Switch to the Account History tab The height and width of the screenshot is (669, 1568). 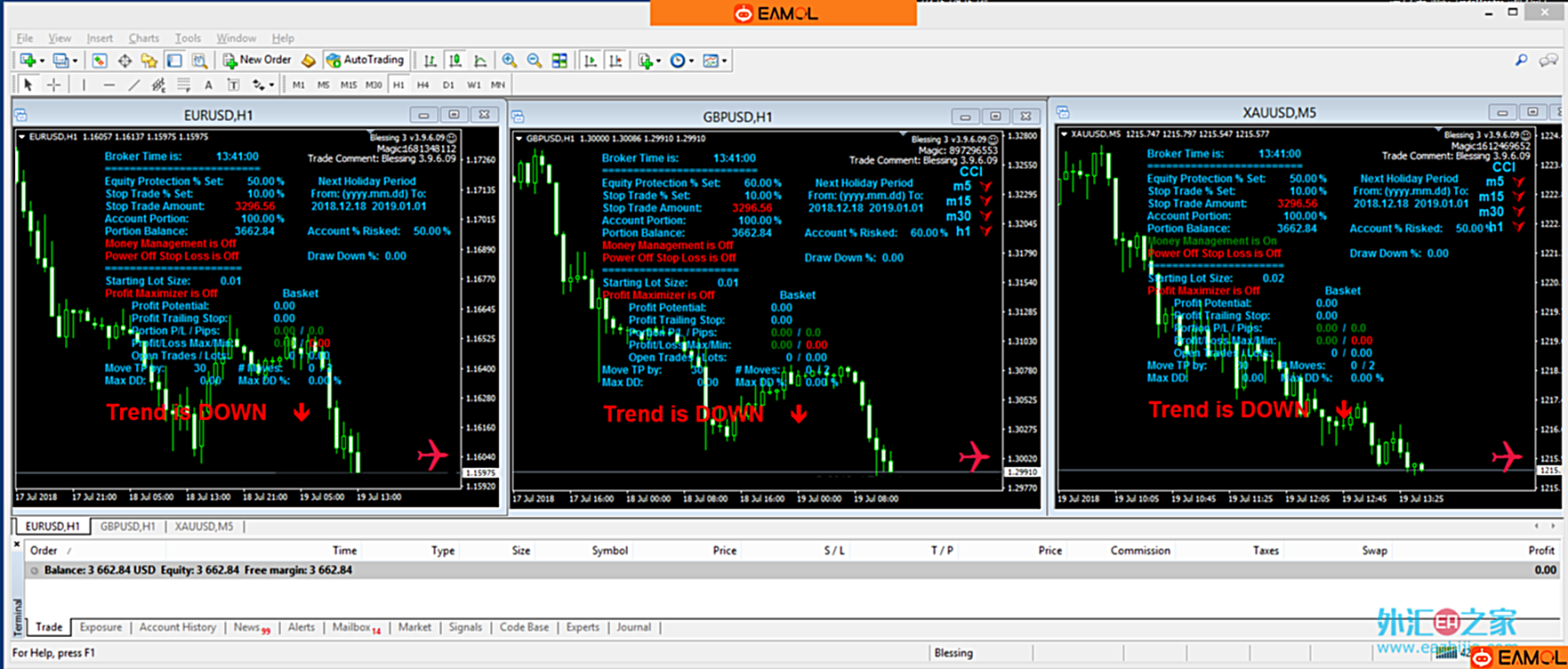pyautogui.click(x=177, y=627)
